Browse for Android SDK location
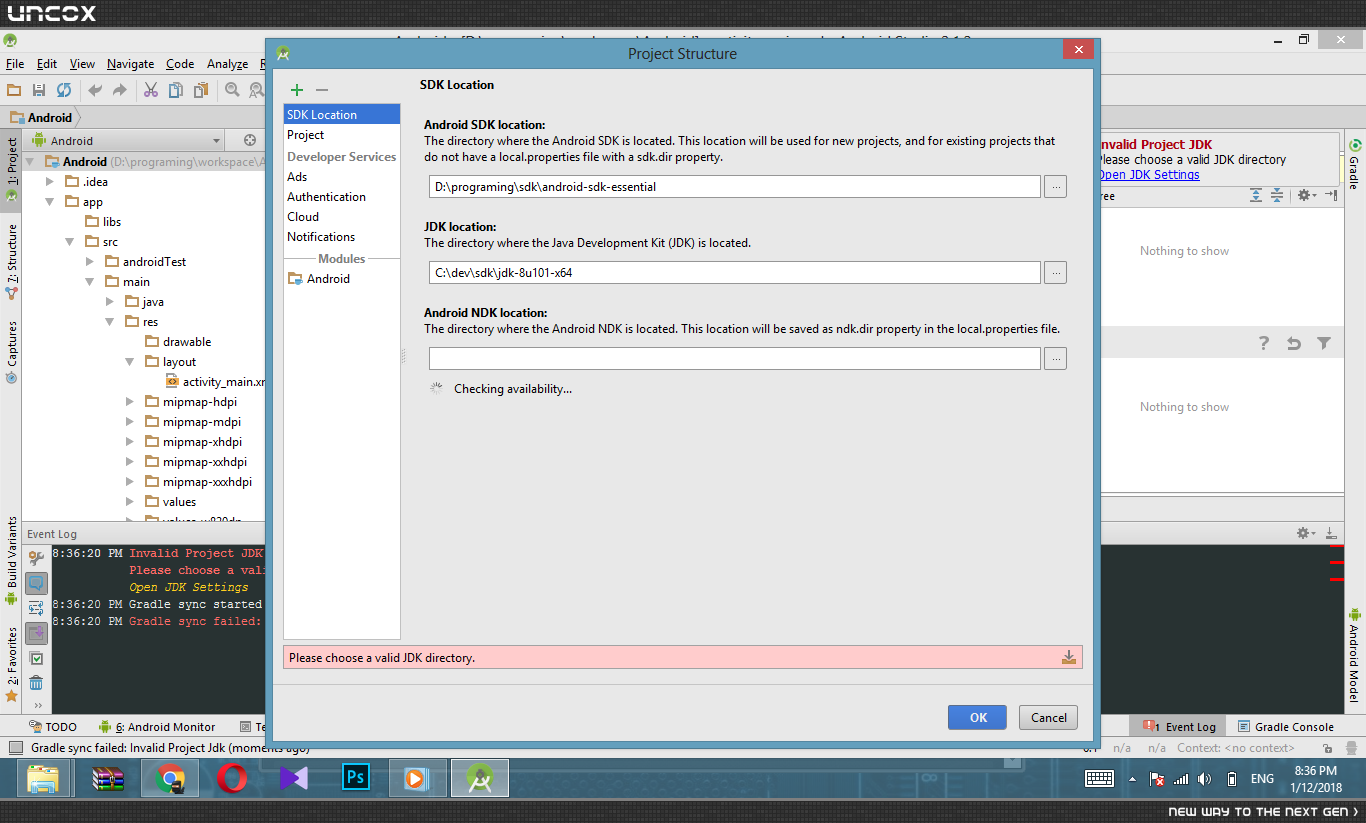The width and height of the screenshot is (1366, 823). (1055, 186)
